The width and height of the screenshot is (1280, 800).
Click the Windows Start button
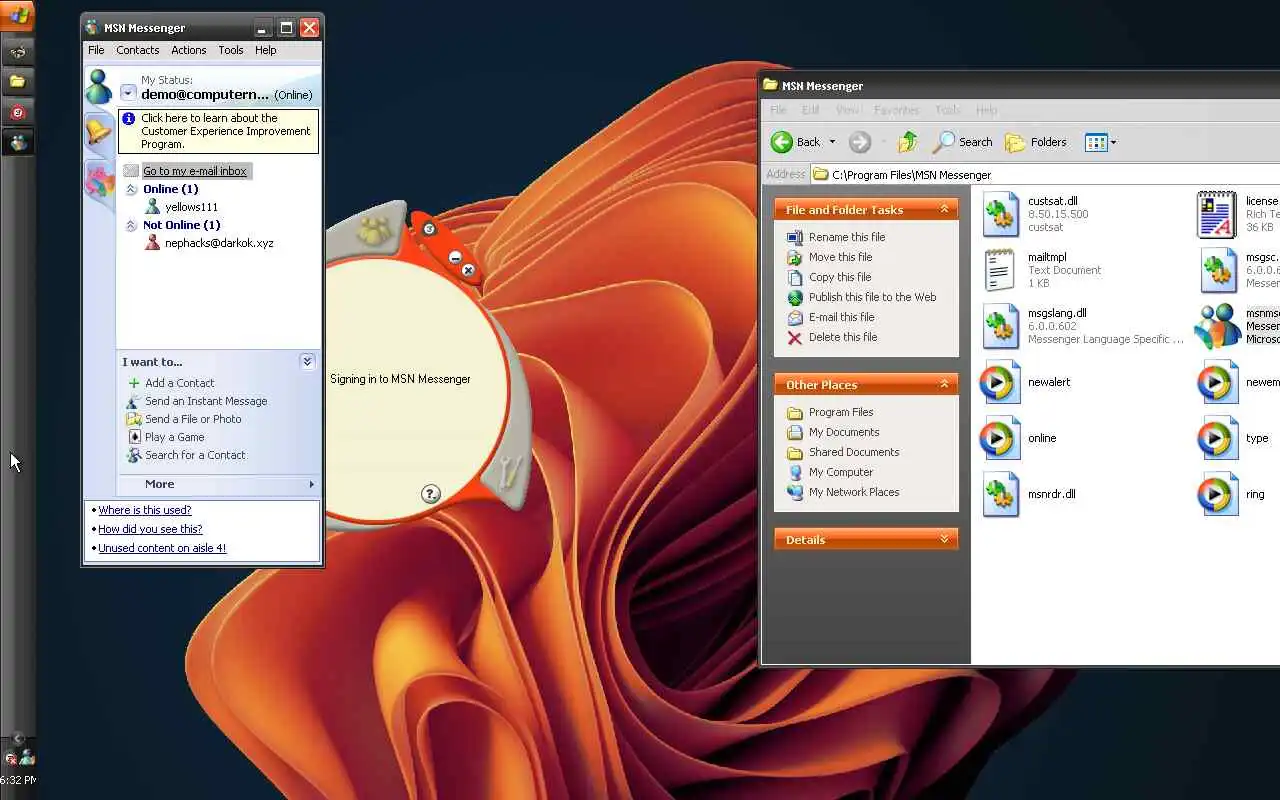click(x=17, y=14)
